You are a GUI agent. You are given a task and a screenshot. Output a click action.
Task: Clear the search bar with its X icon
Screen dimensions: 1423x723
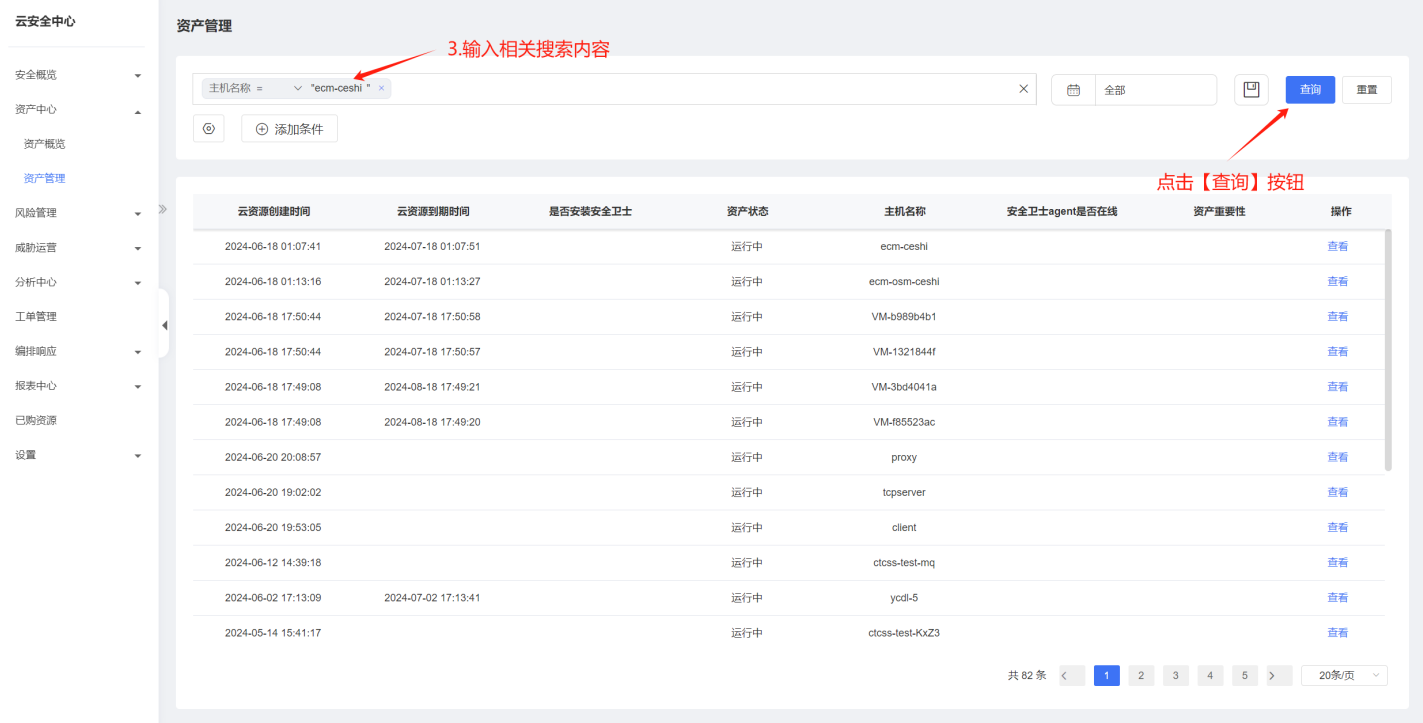click(1023, 89)
